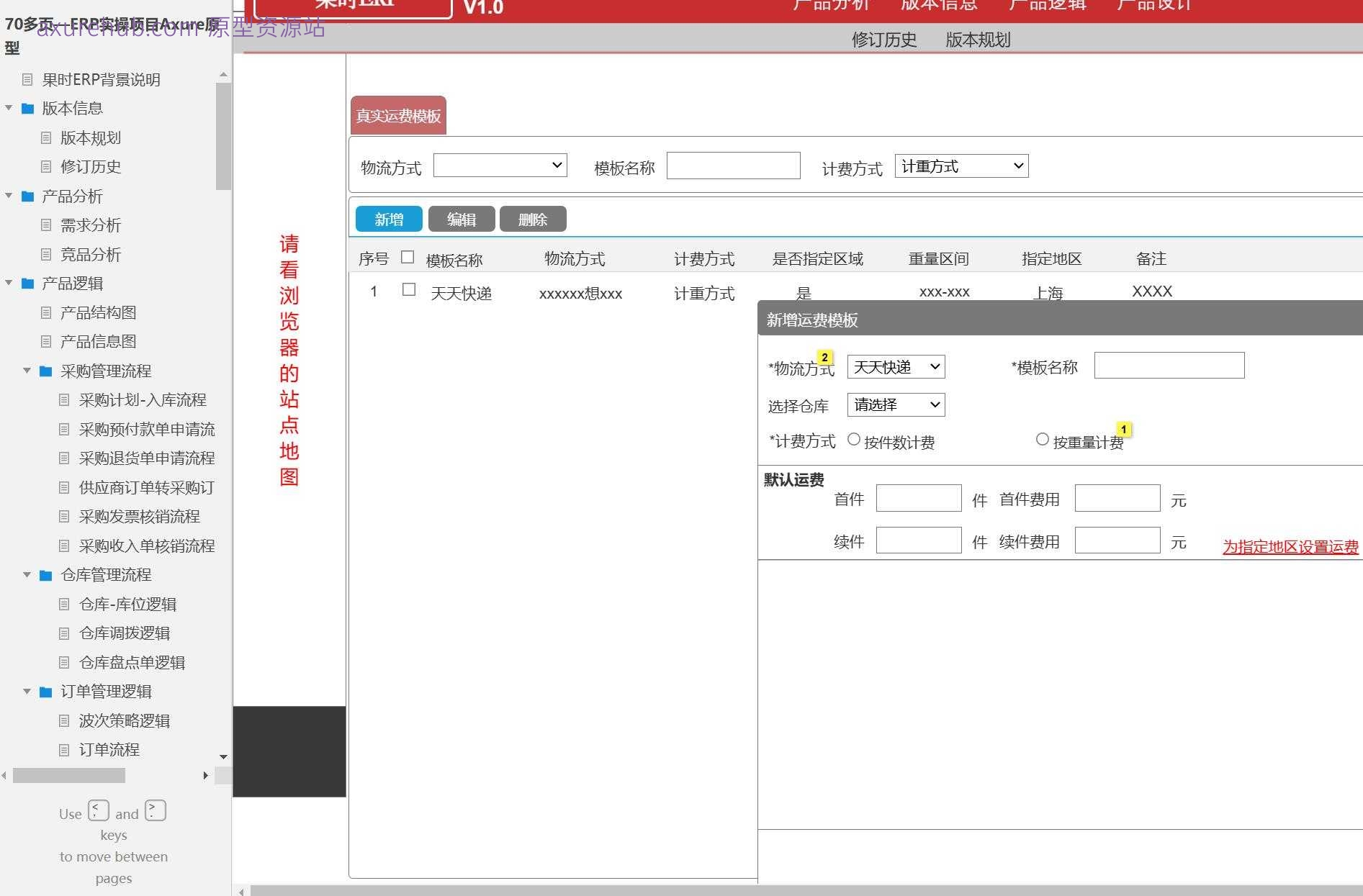
Task: Click 为指定地区设置运费 link
Action: (1290, 547)
